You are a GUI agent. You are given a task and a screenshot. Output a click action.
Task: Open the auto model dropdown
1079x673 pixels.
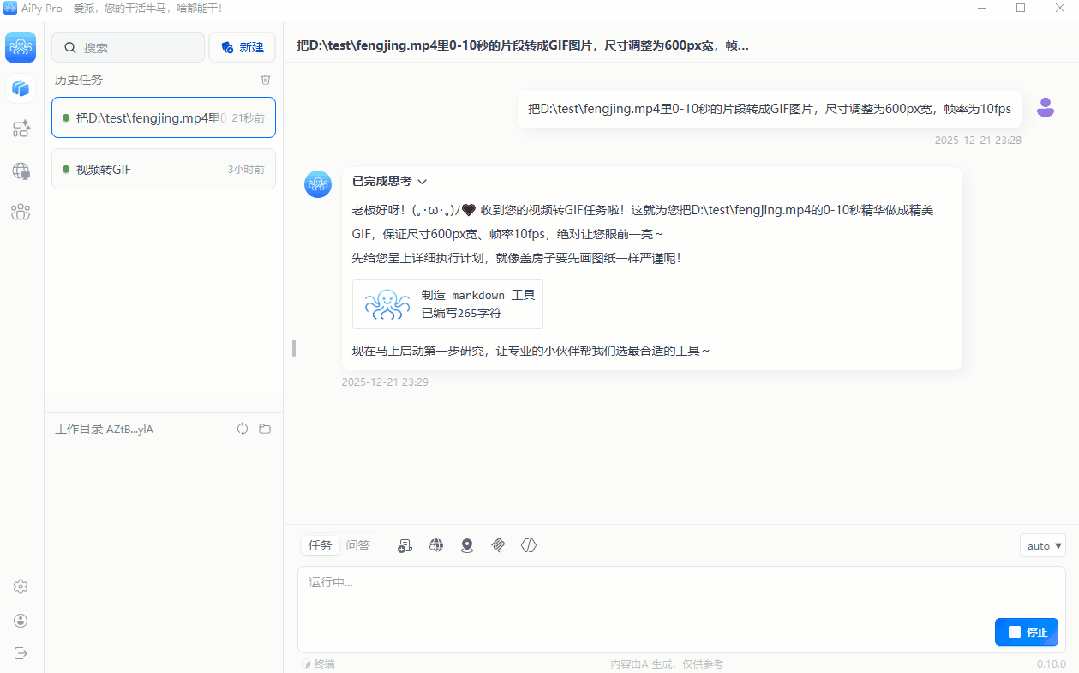1042,545
